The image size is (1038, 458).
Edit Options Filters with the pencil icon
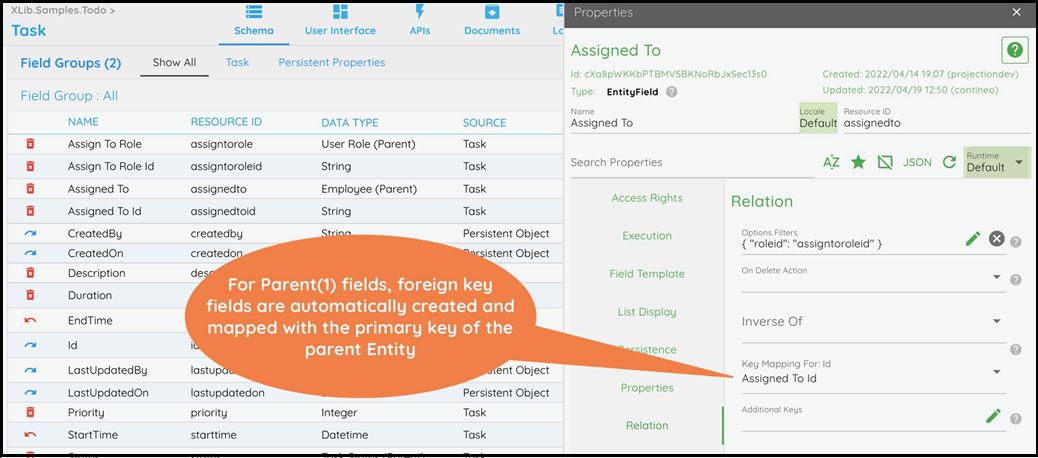point(972,238)
